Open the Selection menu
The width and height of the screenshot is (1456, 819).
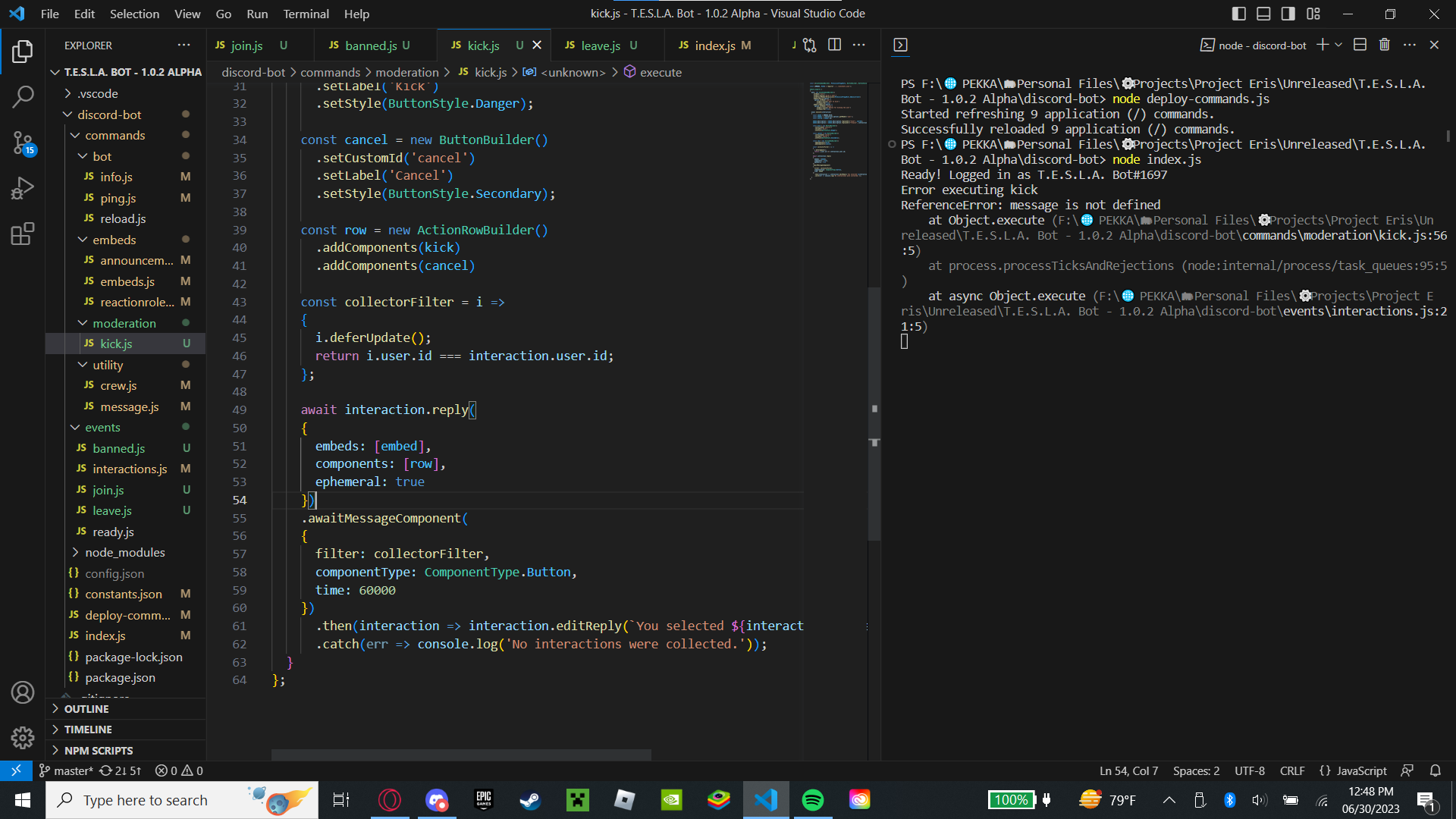(134, 14)
